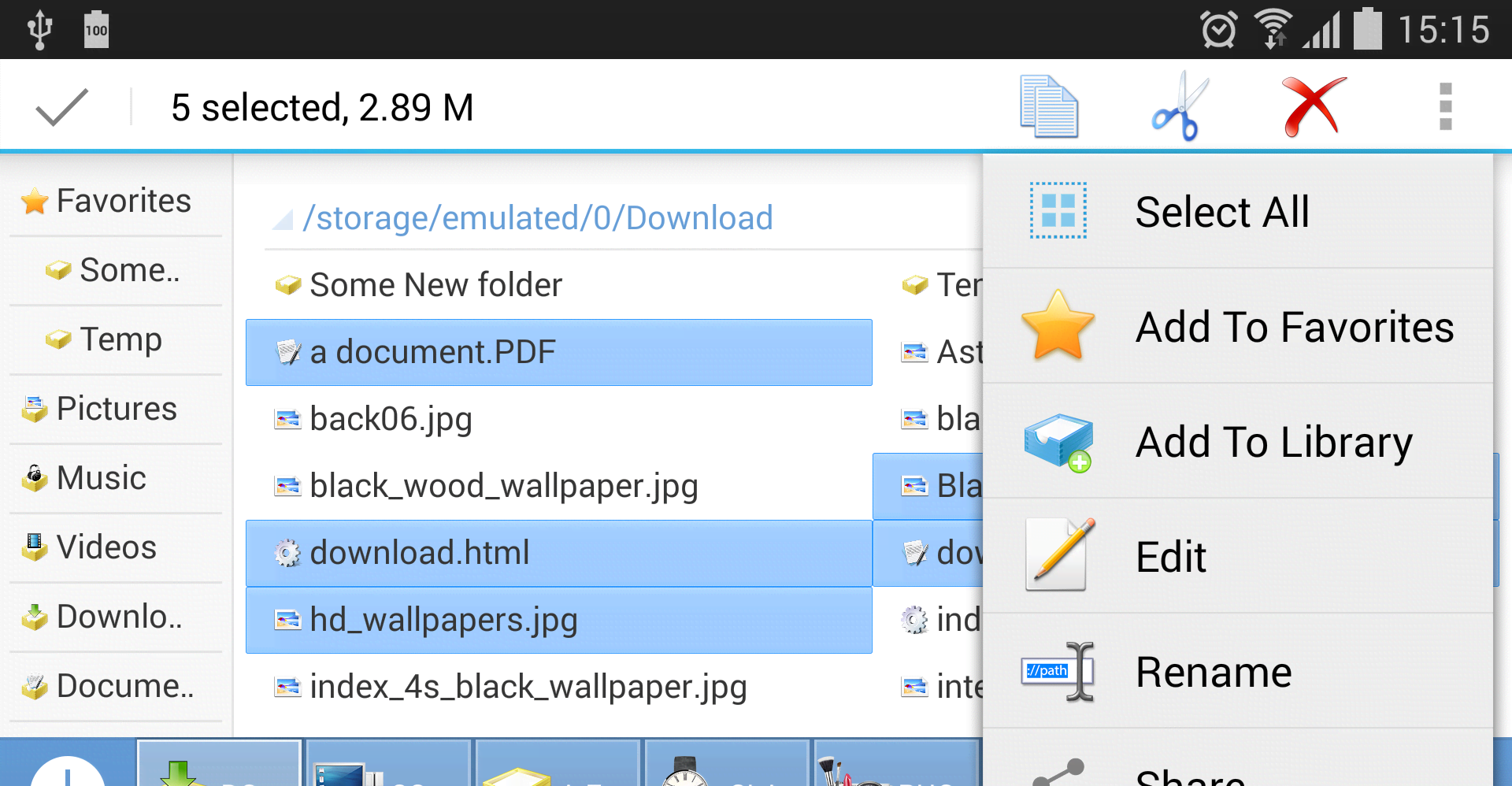Viewport: 1512px width, 786px height.
Task: Delete selected files with the red X
Action: click(1314, 107)
